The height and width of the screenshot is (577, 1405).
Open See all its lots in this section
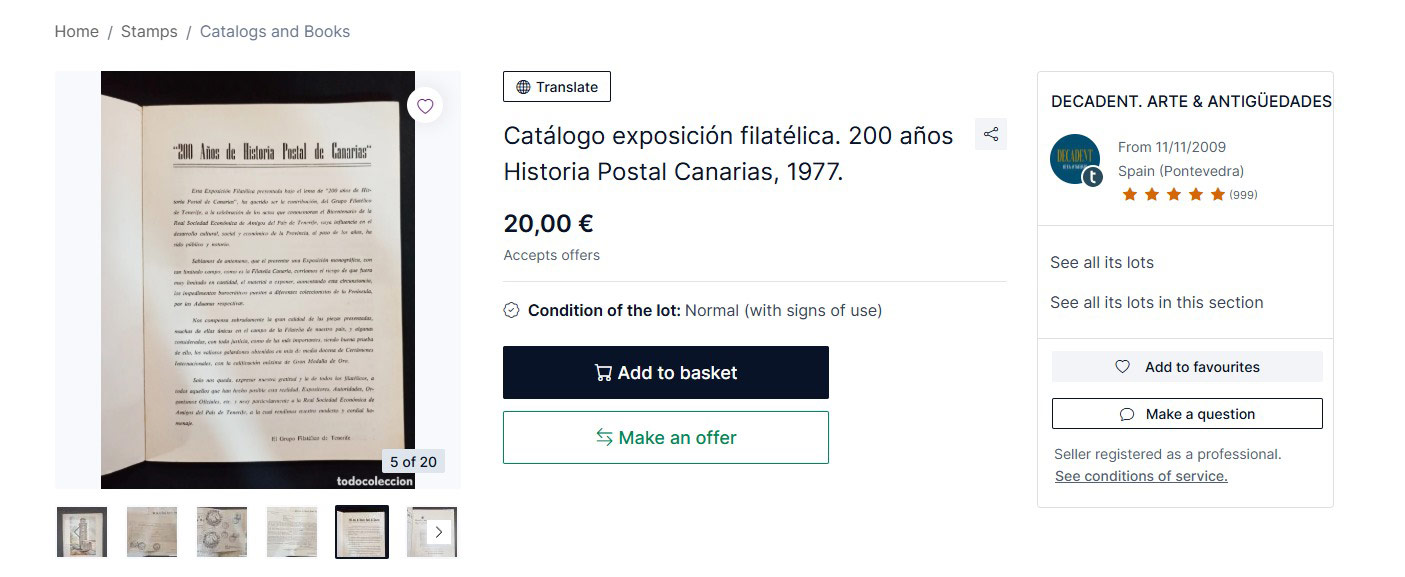tap(1157, 303)
